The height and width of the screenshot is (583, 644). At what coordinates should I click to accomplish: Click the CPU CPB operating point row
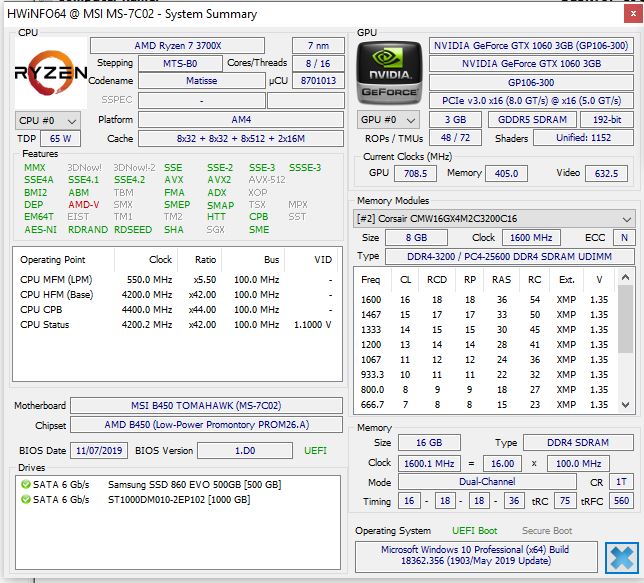(x=177, y=309)
